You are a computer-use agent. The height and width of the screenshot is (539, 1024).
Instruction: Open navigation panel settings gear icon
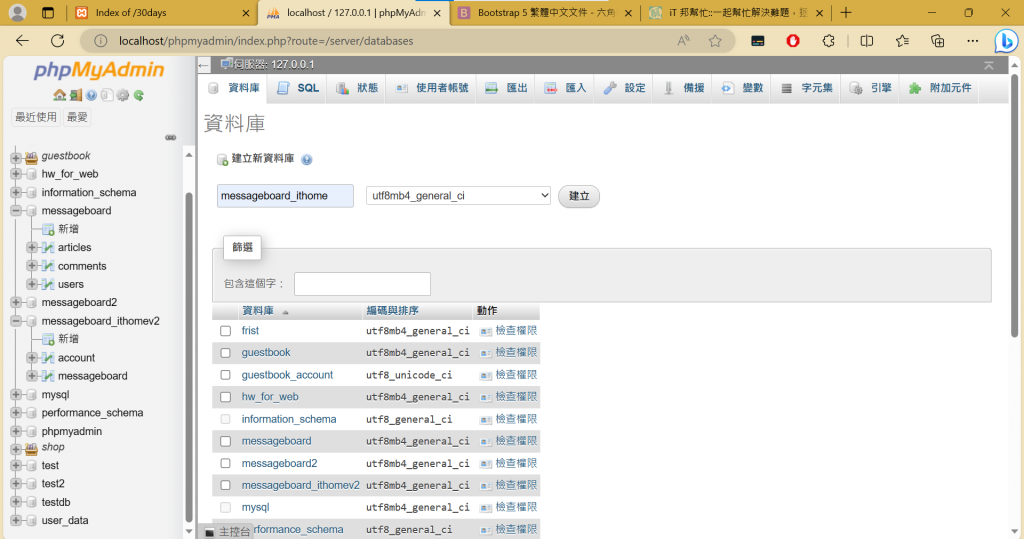coord(123,95)
